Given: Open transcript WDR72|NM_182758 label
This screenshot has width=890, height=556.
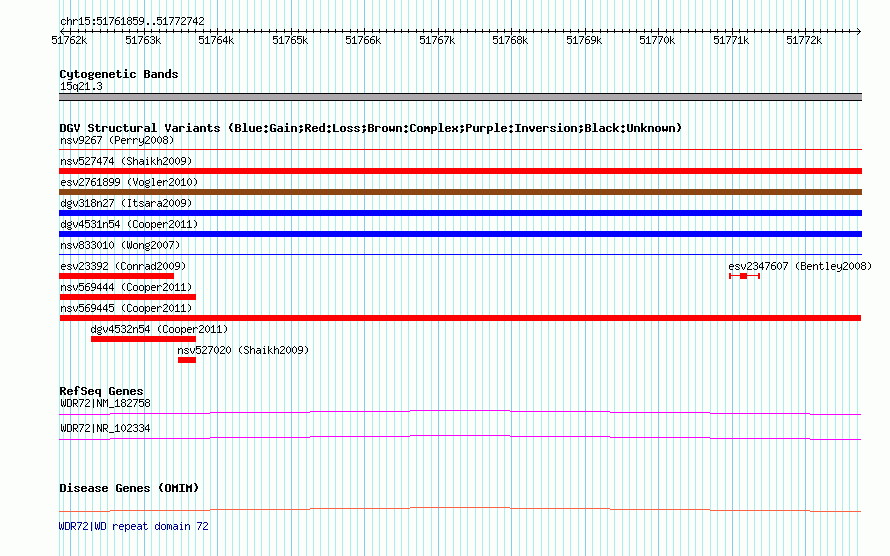Looking at the screenshot, I should (x=106, y=403).
